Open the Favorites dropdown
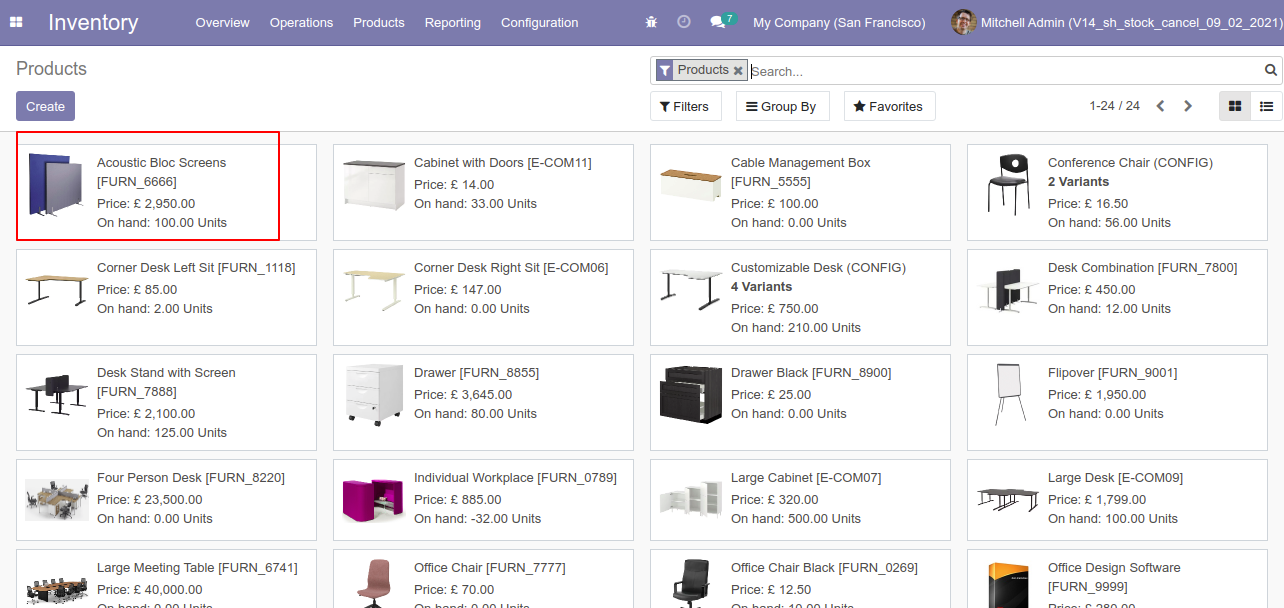 click(890, 106)
